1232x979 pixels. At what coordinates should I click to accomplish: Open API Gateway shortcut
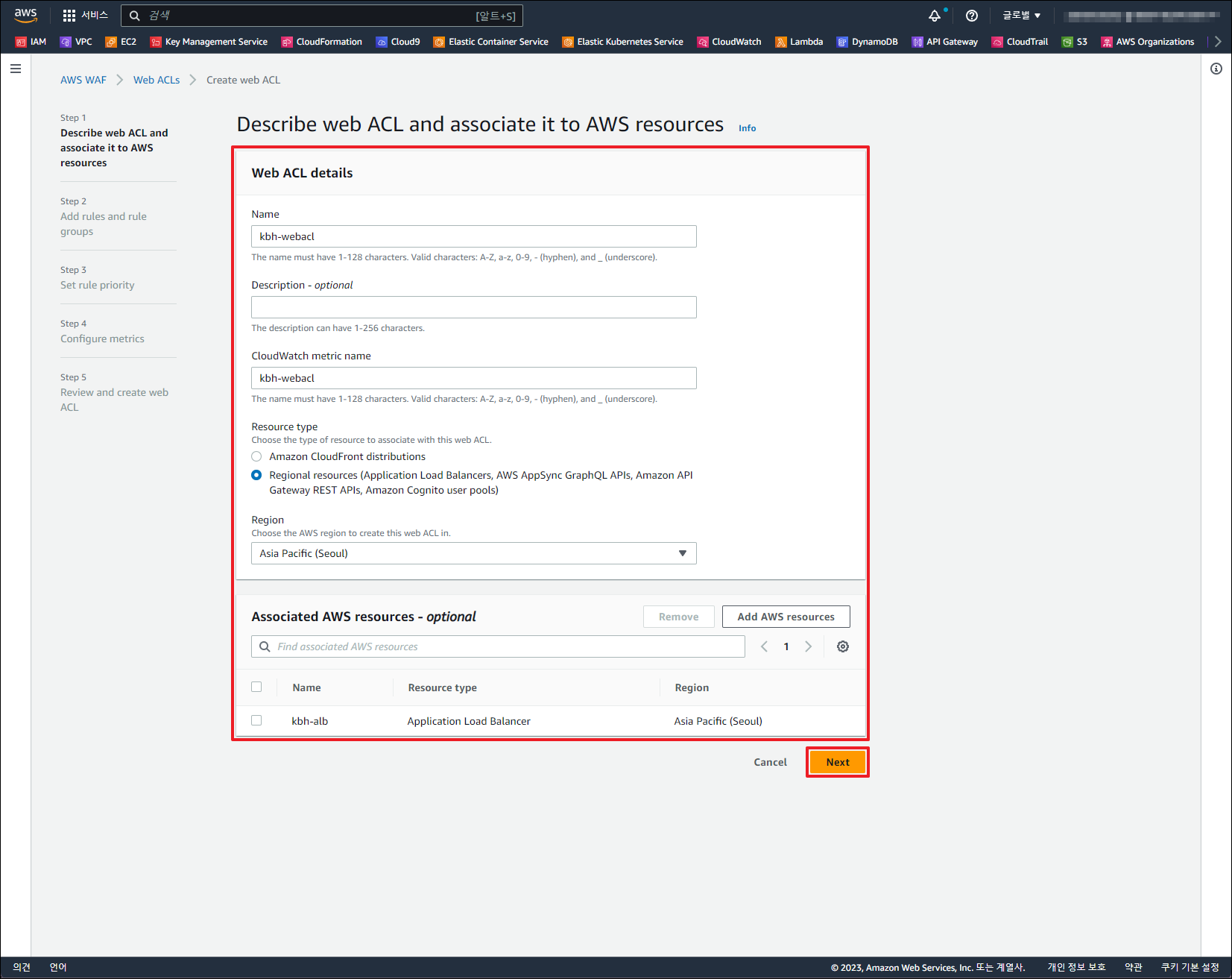click(944, 42)
